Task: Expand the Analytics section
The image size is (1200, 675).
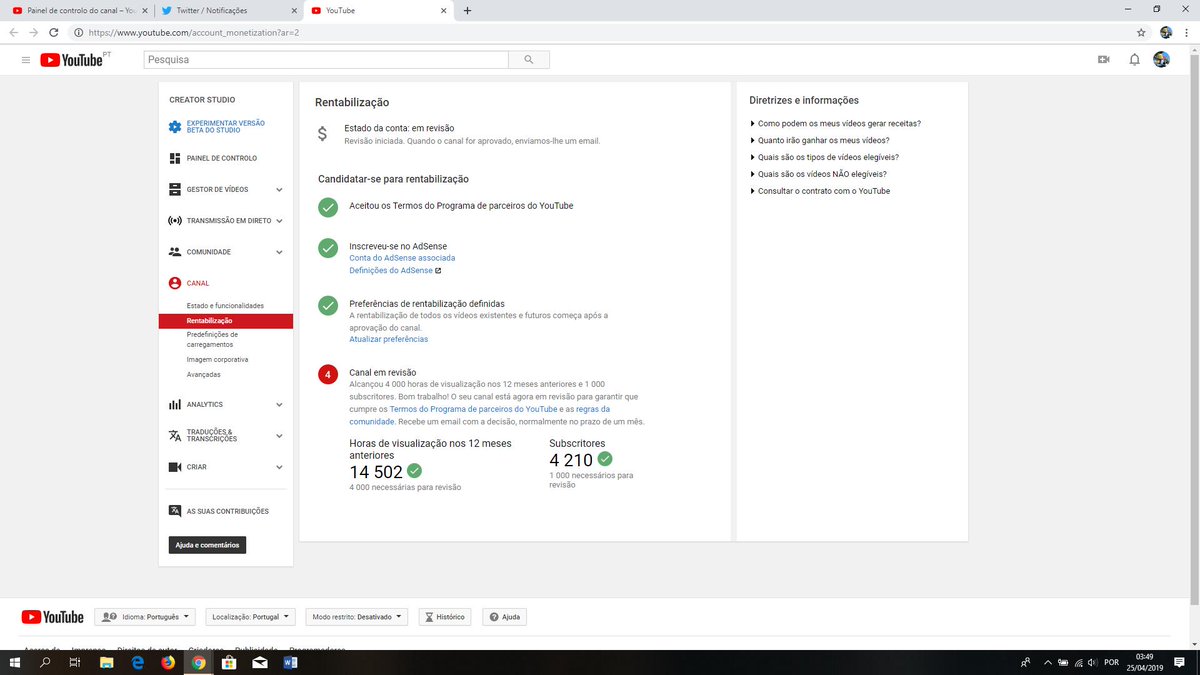Action: coord(279,404)
